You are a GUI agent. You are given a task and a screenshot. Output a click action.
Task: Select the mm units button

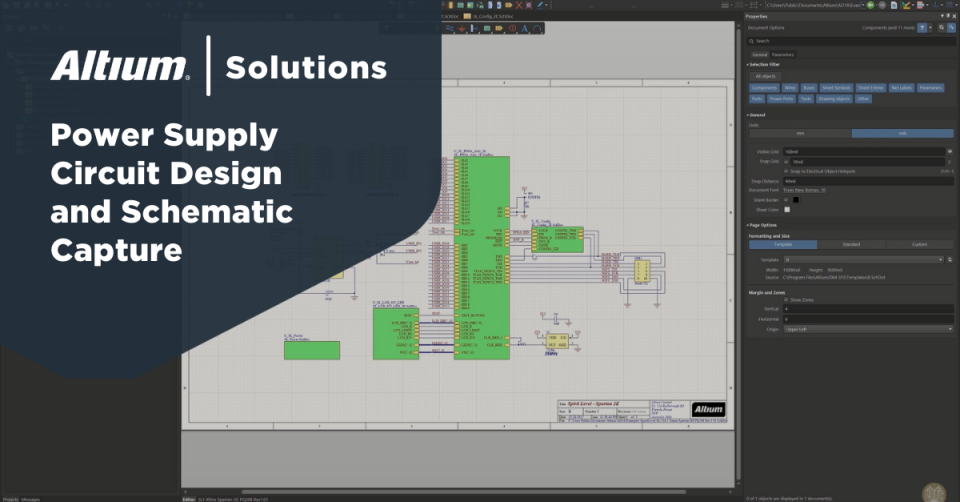799,133
